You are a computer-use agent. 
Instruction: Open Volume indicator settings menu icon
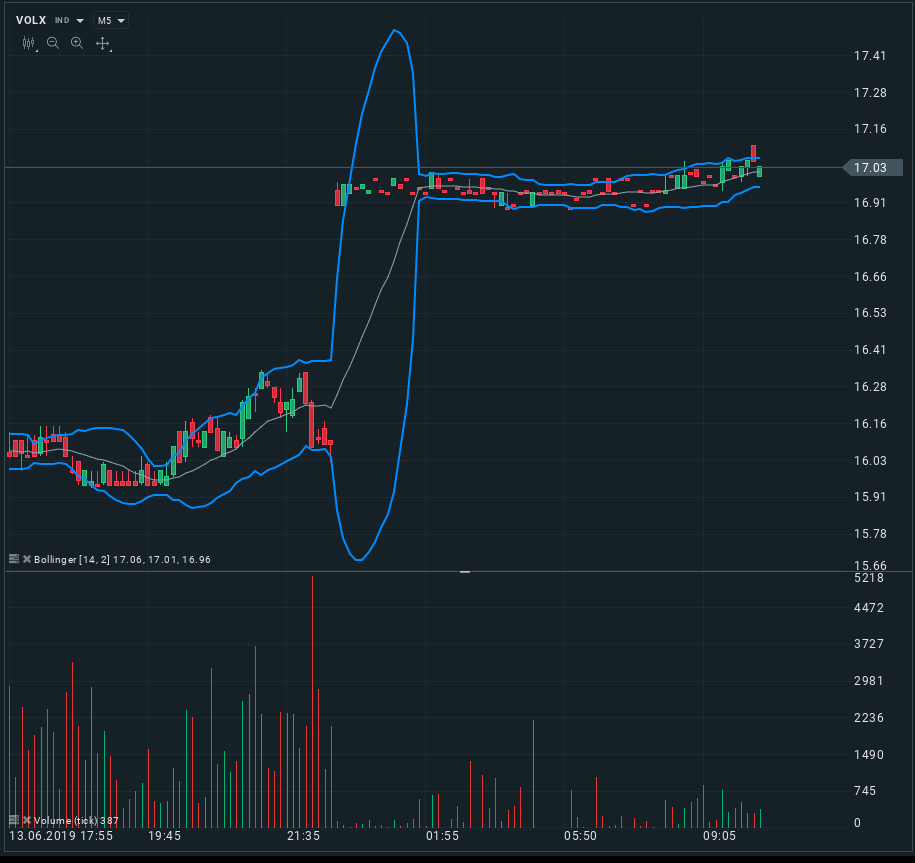tap(14, 820)
